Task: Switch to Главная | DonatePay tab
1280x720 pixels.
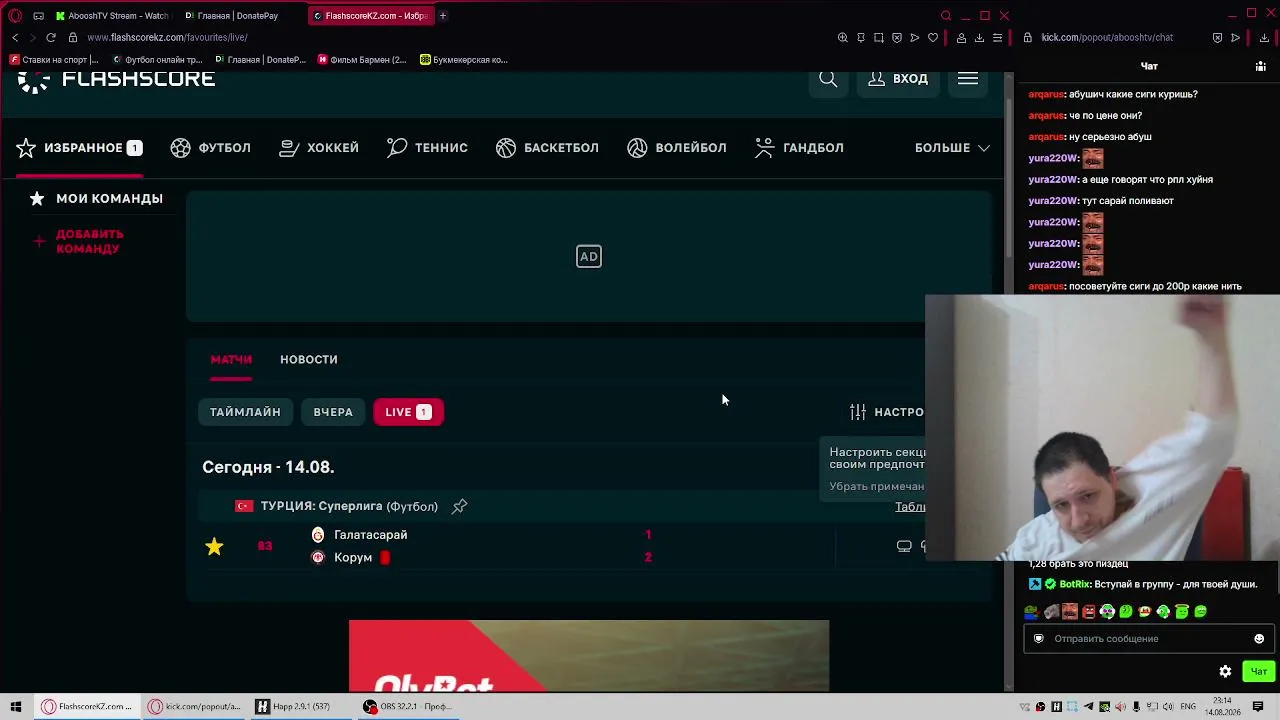Action: click(237, 16)
